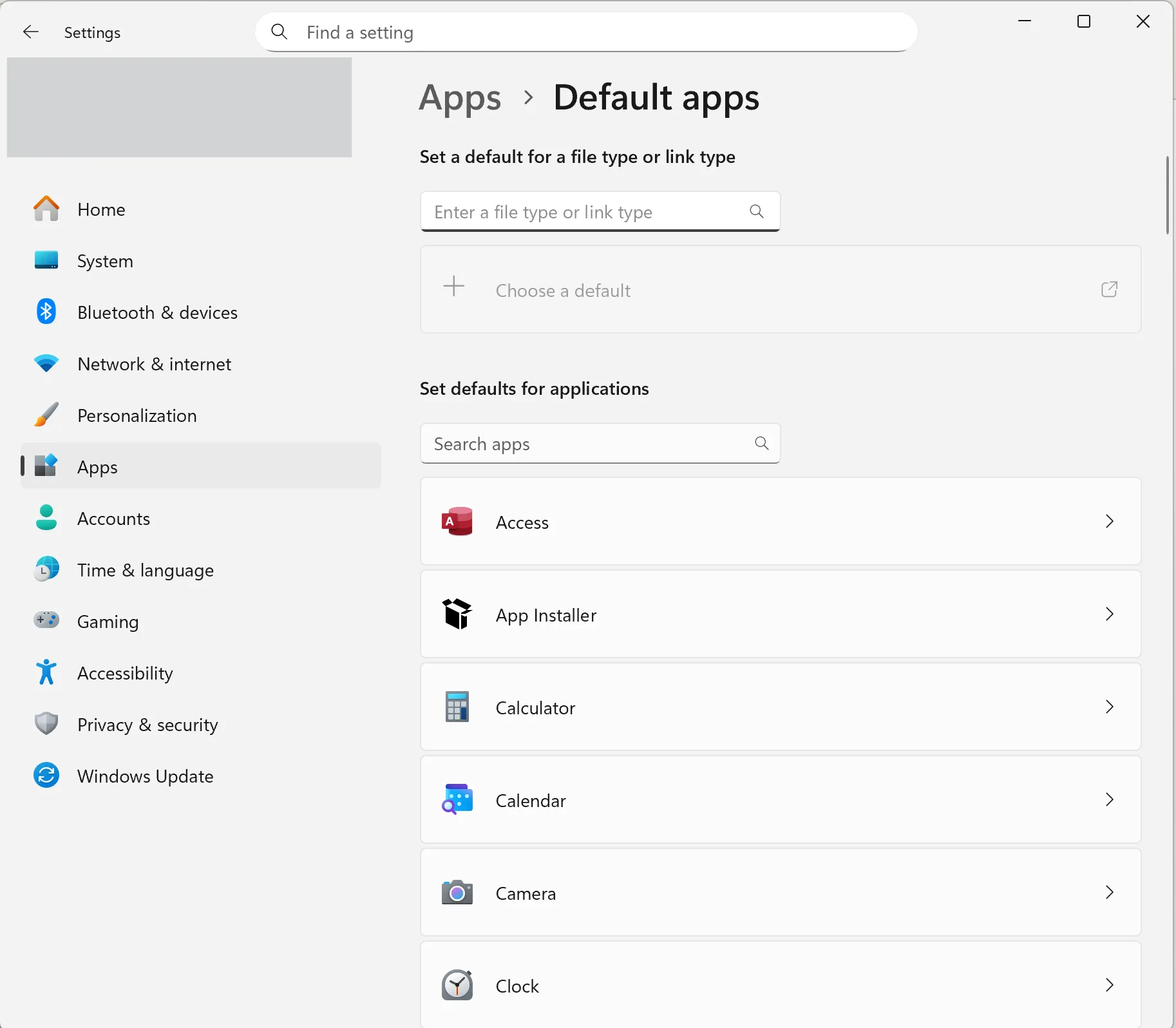Open Calculator defaults

pos(781,707)
